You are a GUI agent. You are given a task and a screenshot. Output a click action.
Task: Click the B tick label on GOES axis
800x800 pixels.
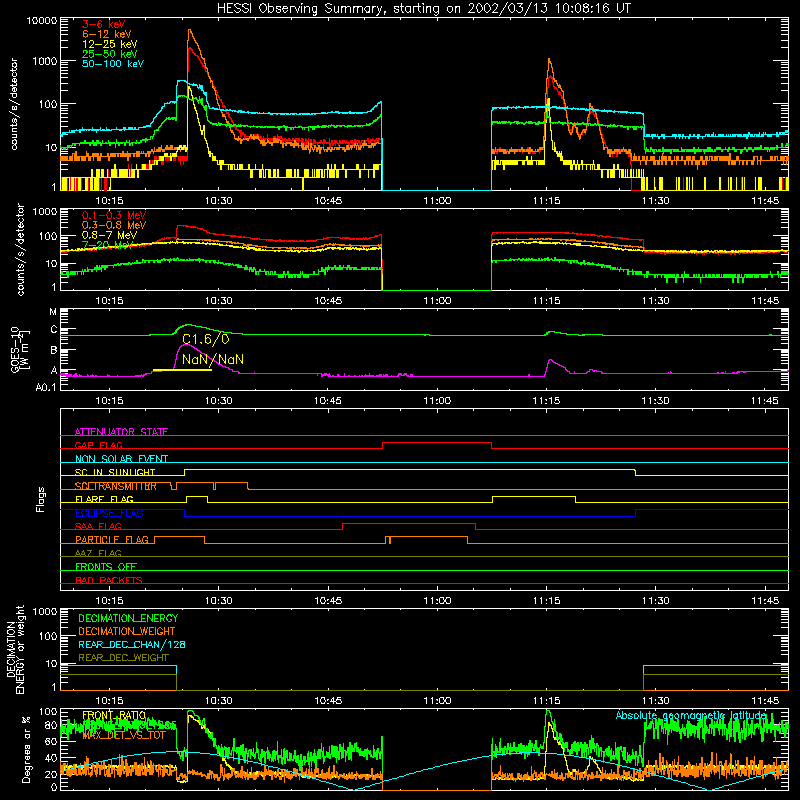pyautogui.click(x=54, y=351)
